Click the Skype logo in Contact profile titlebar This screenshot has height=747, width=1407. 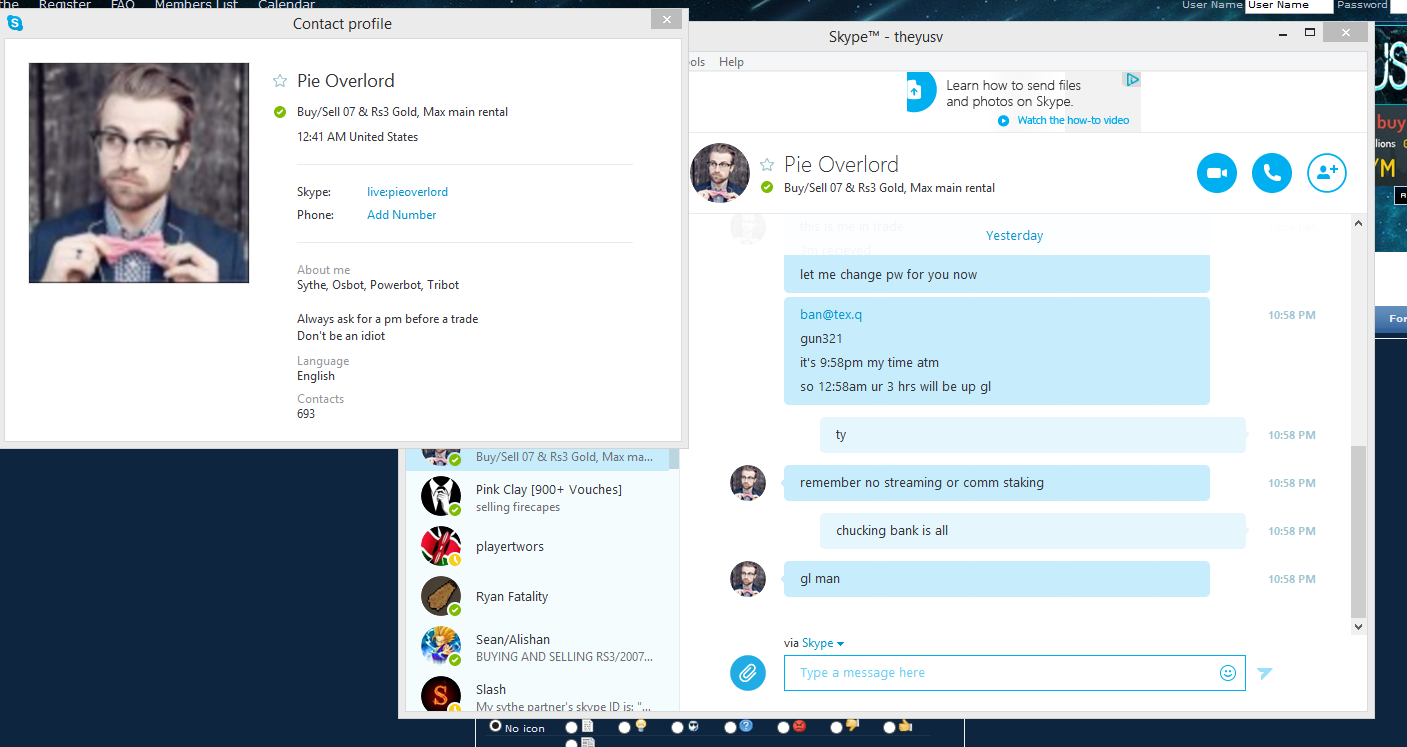tap(15, 23)
